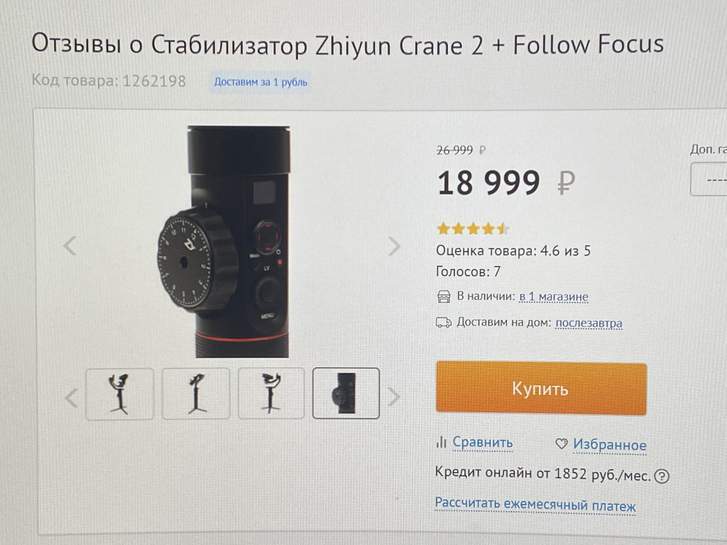The height and width of the screenshot is (545, 727).
Task: Open the Доп. гарантия dropdown box
Action: point(708,180)
